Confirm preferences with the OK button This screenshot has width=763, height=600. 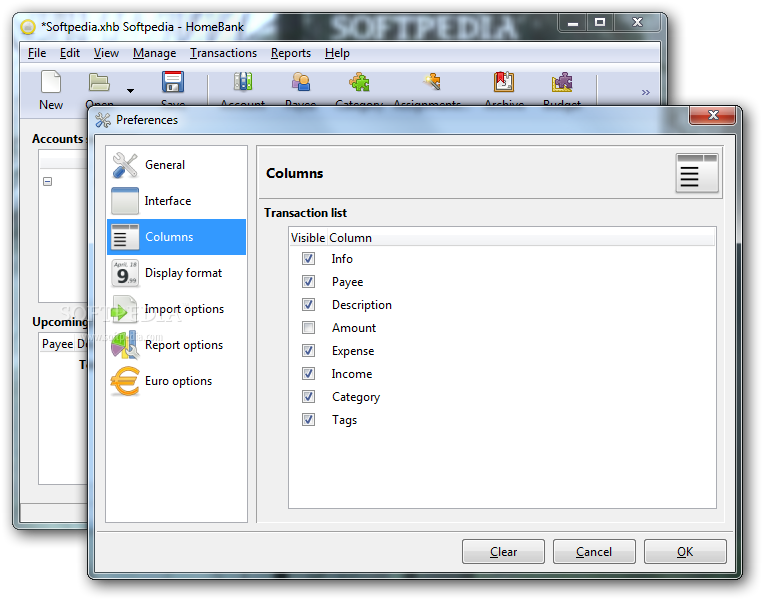(x=685, y=551)
